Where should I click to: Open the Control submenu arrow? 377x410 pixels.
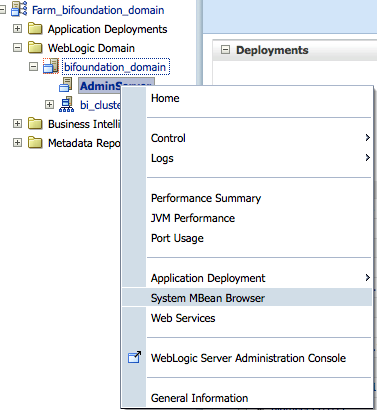click(x=367, y=137)
